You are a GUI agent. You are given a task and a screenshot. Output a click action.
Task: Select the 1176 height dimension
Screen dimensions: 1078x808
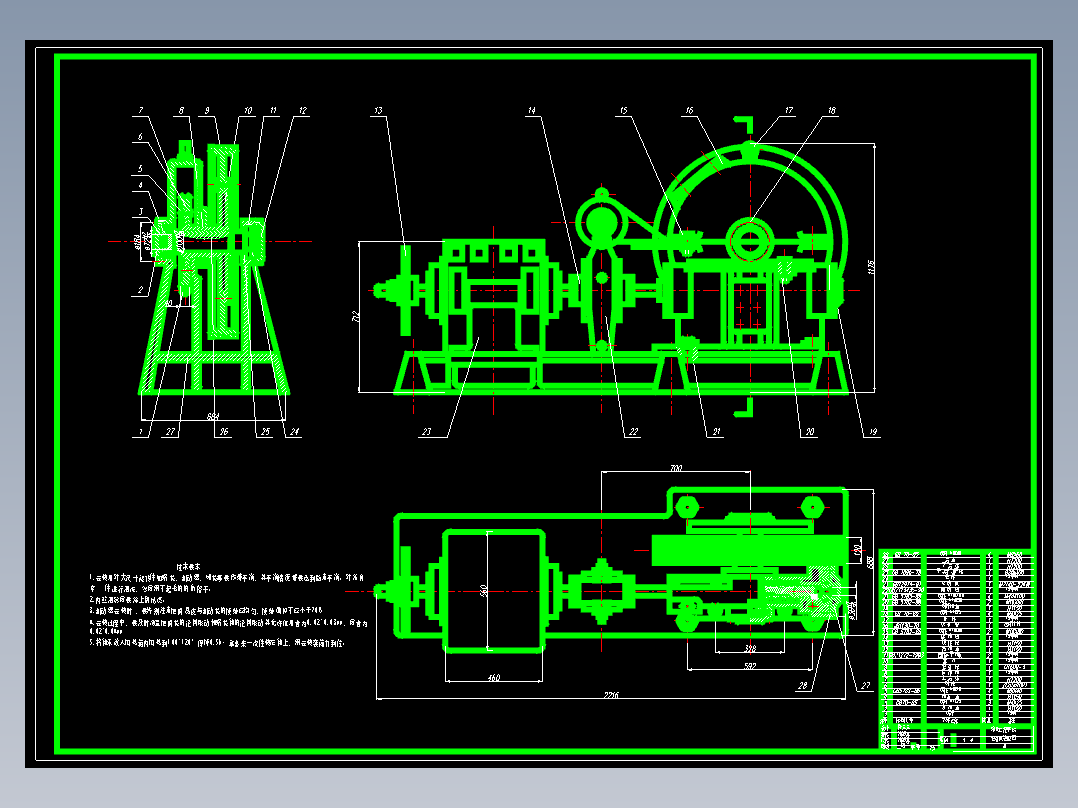[871, 267]
